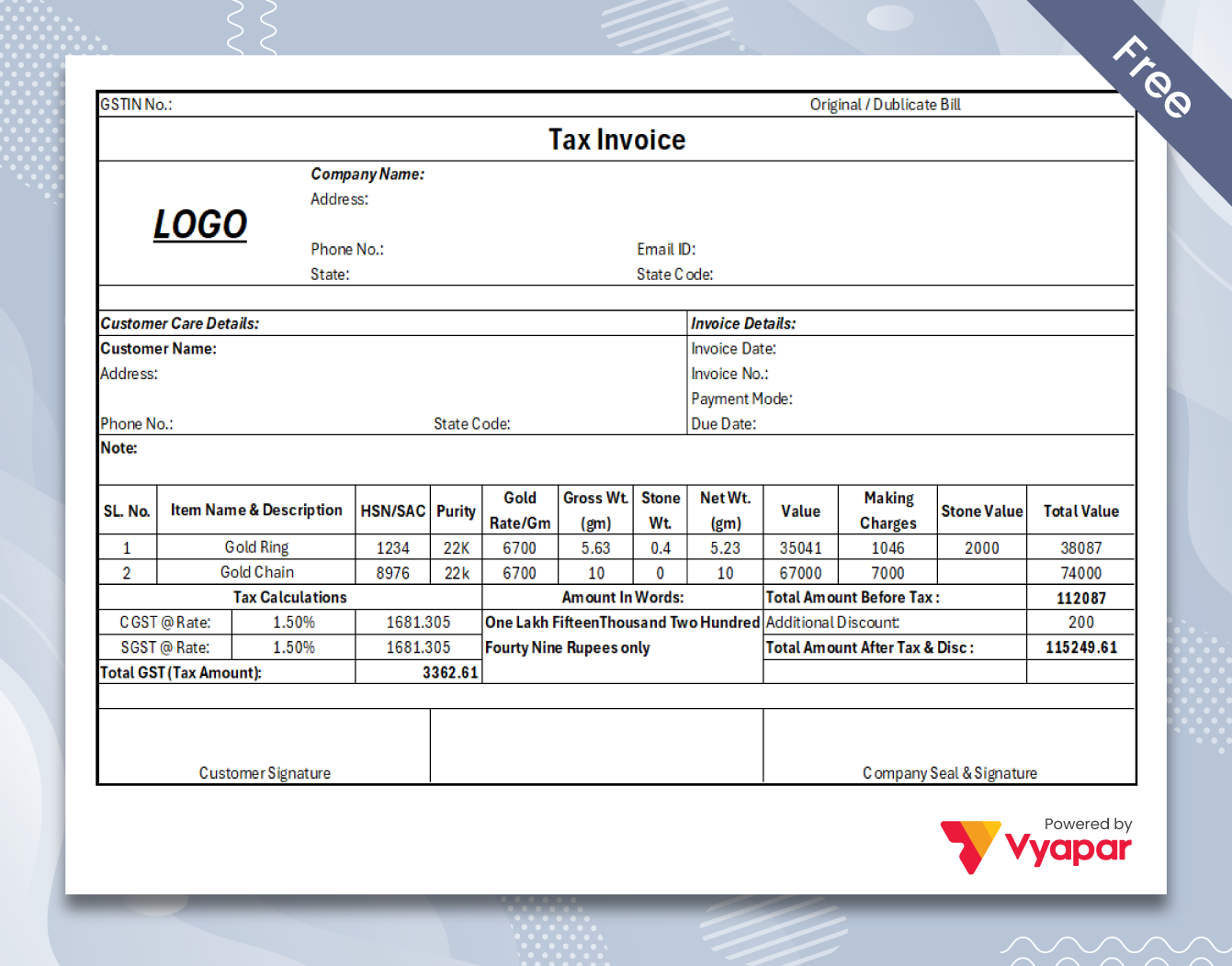Viewport: 1232px width, 966px height.
Task: Click the Total Value column header
Action: click(1081, 511)
